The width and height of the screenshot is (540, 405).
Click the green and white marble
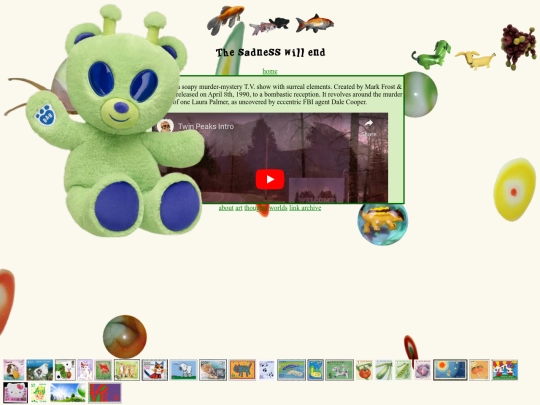[420, 94]
